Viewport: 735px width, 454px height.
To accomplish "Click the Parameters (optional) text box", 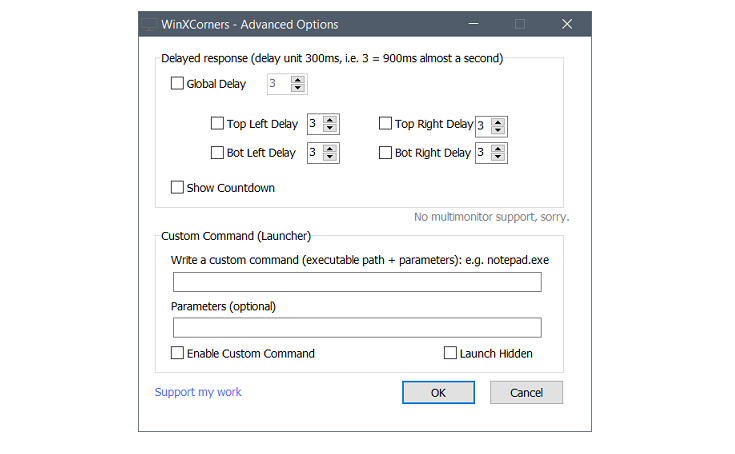I will point(357,328).
